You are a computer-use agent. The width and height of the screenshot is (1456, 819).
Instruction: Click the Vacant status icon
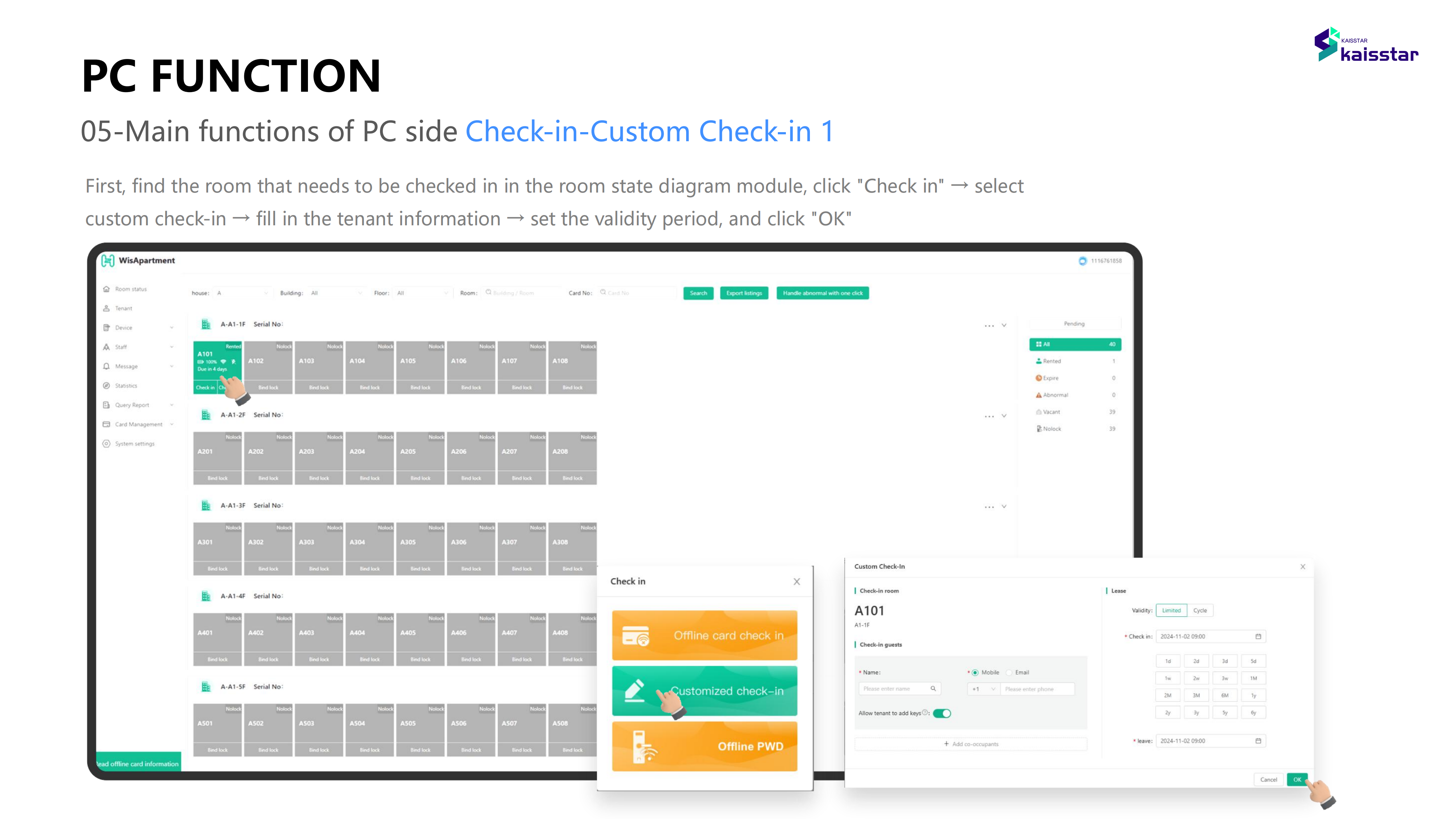[x=1038, y=412]
